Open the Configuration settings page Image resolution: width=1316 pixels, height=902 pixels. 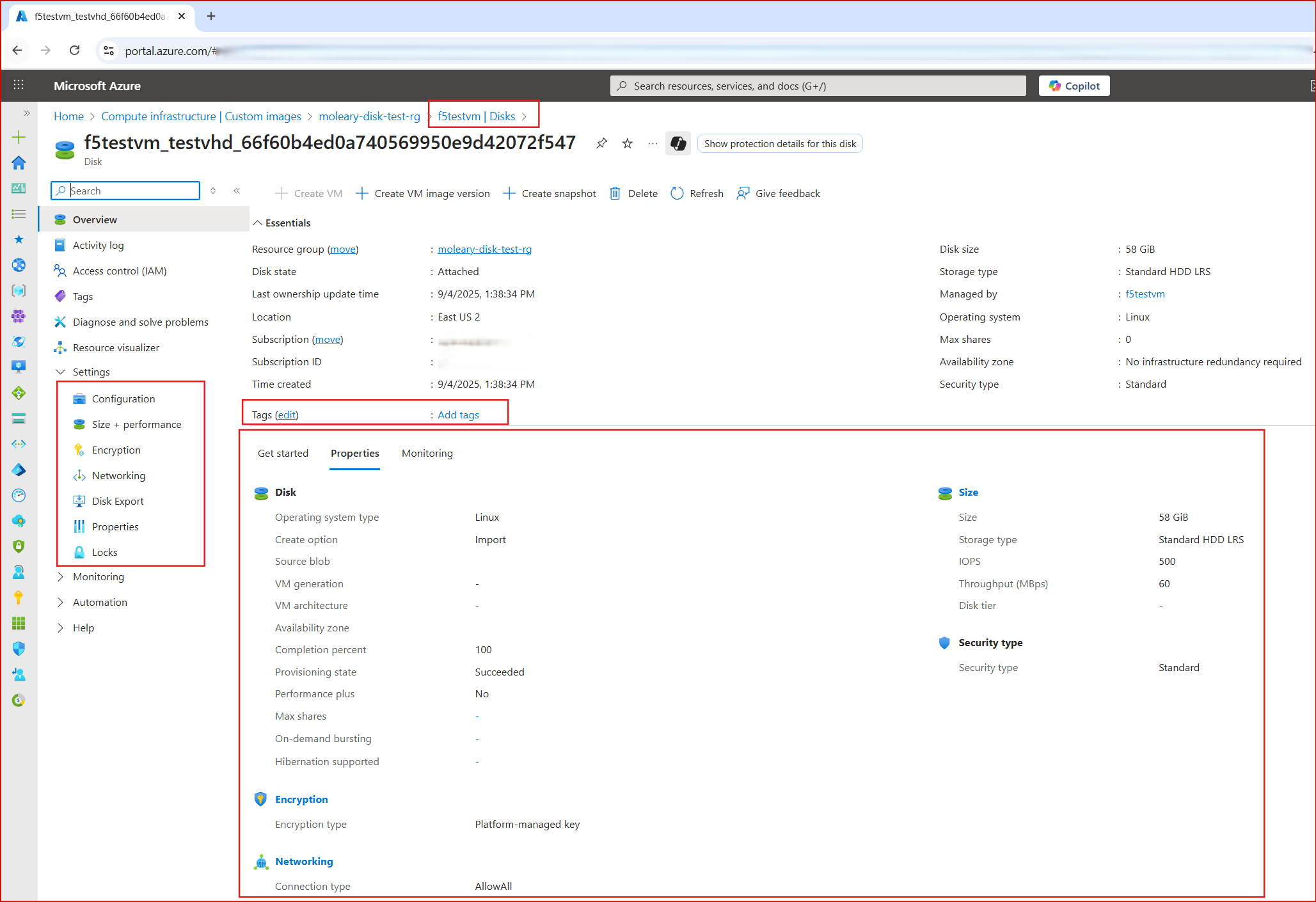[x=123, y=399]
